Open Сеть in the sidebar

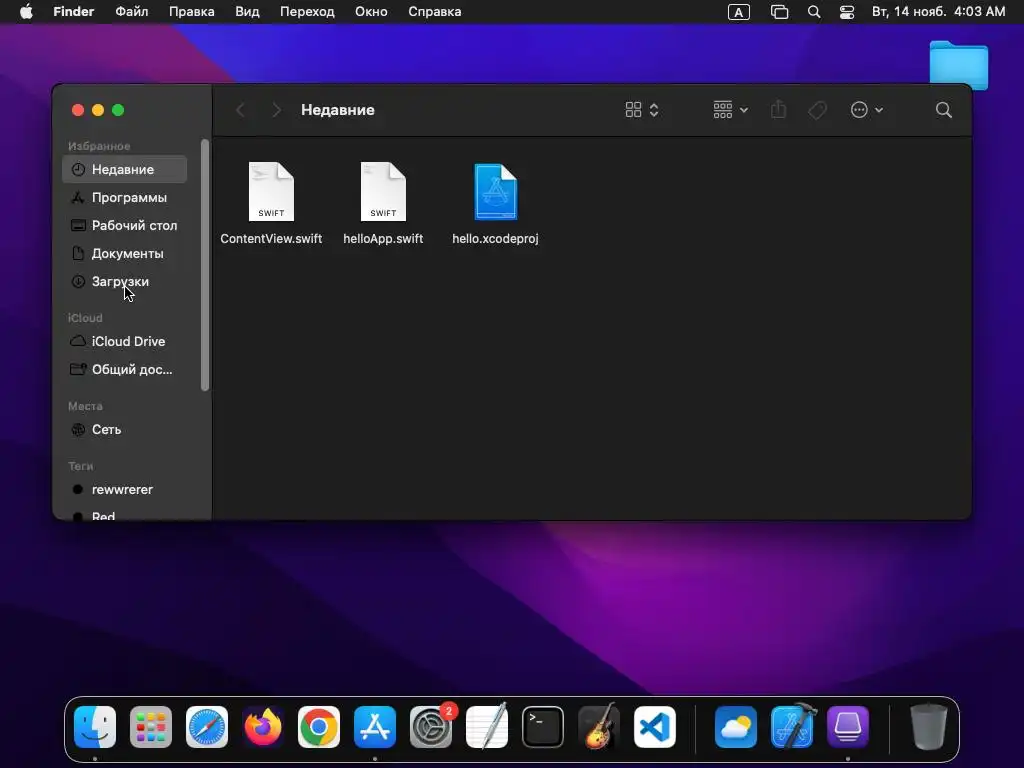point(125,429)
